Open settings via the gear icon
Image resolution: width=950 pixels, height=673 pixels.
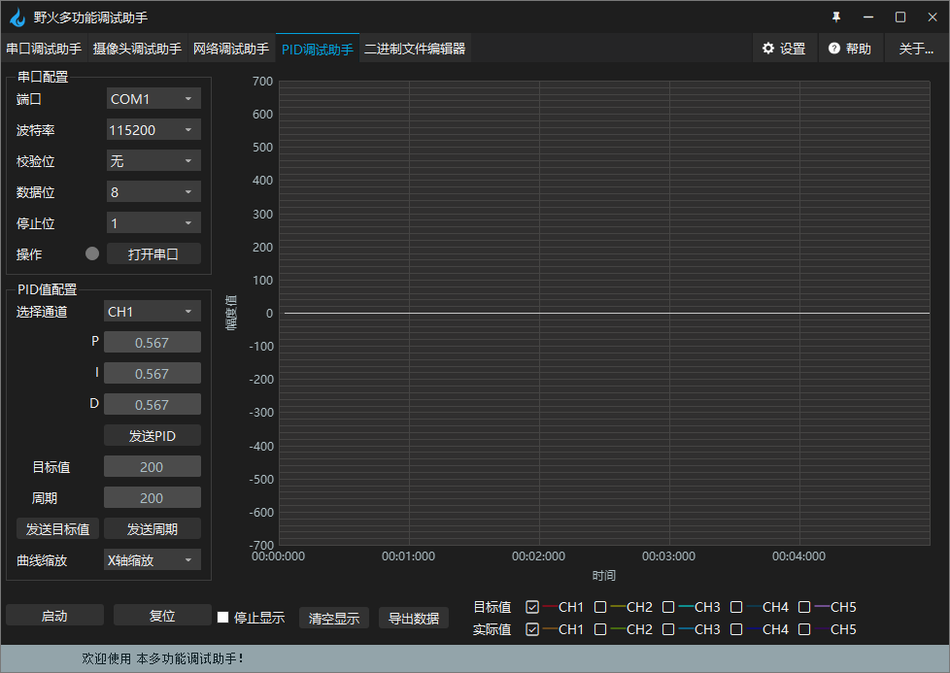tap(768, 48)
